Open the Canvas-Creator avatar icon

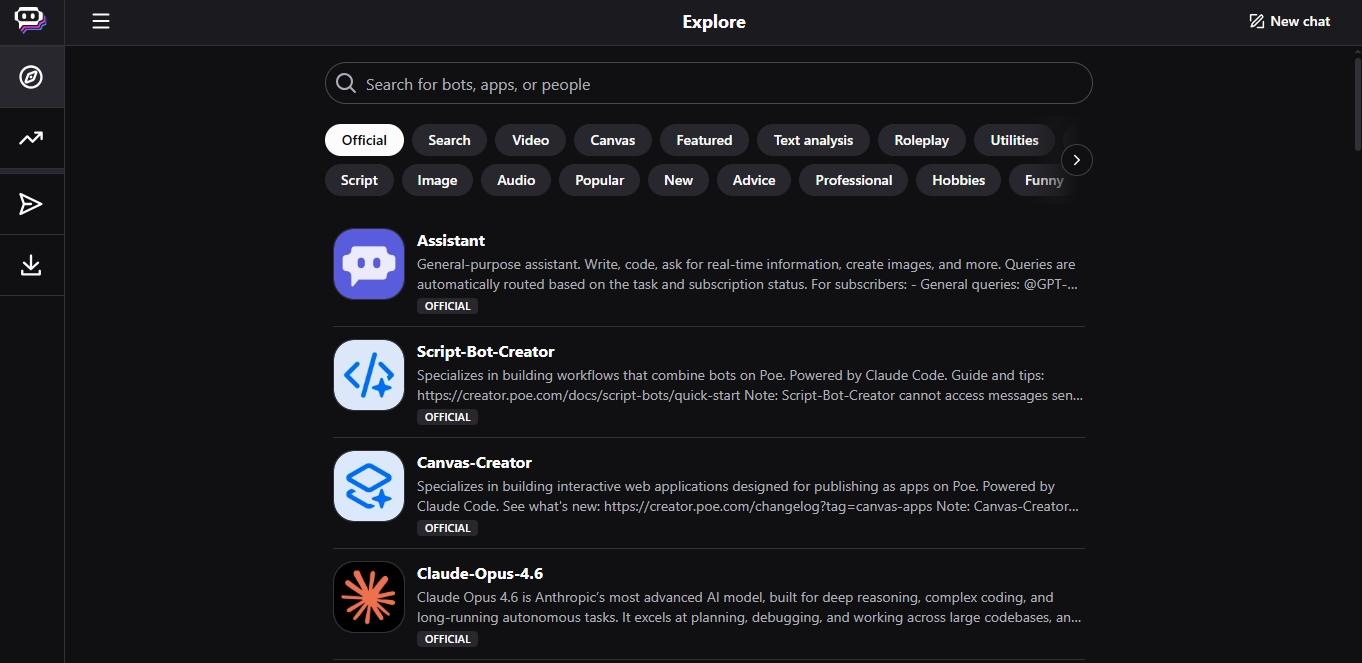point(369,486)
